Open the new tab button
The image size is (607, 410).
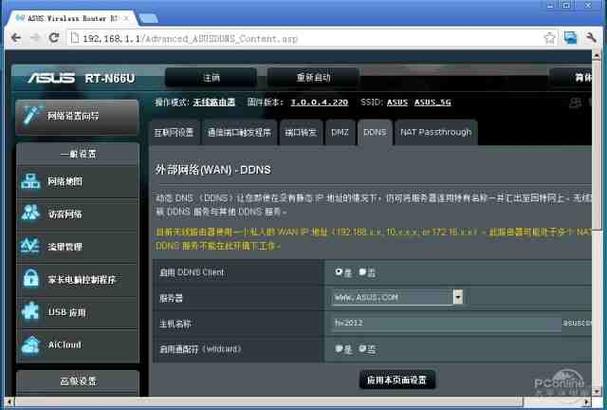coord(149,18)
